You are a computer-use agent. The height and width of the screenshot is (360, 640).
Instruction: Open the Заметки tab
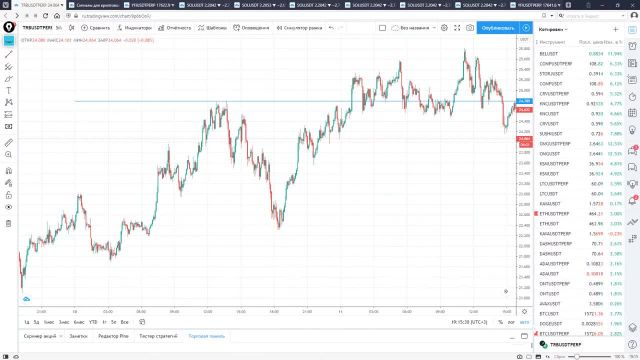(x=78, y=336)
